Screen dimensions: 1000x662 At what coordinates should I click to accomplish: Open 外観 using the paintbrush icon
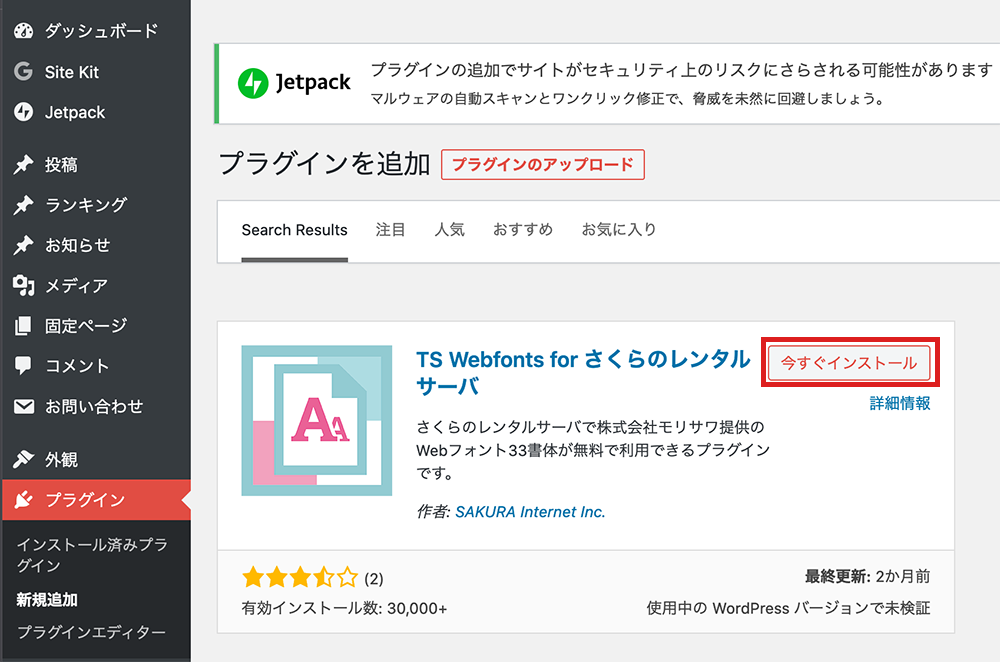(x=24, y=459)
